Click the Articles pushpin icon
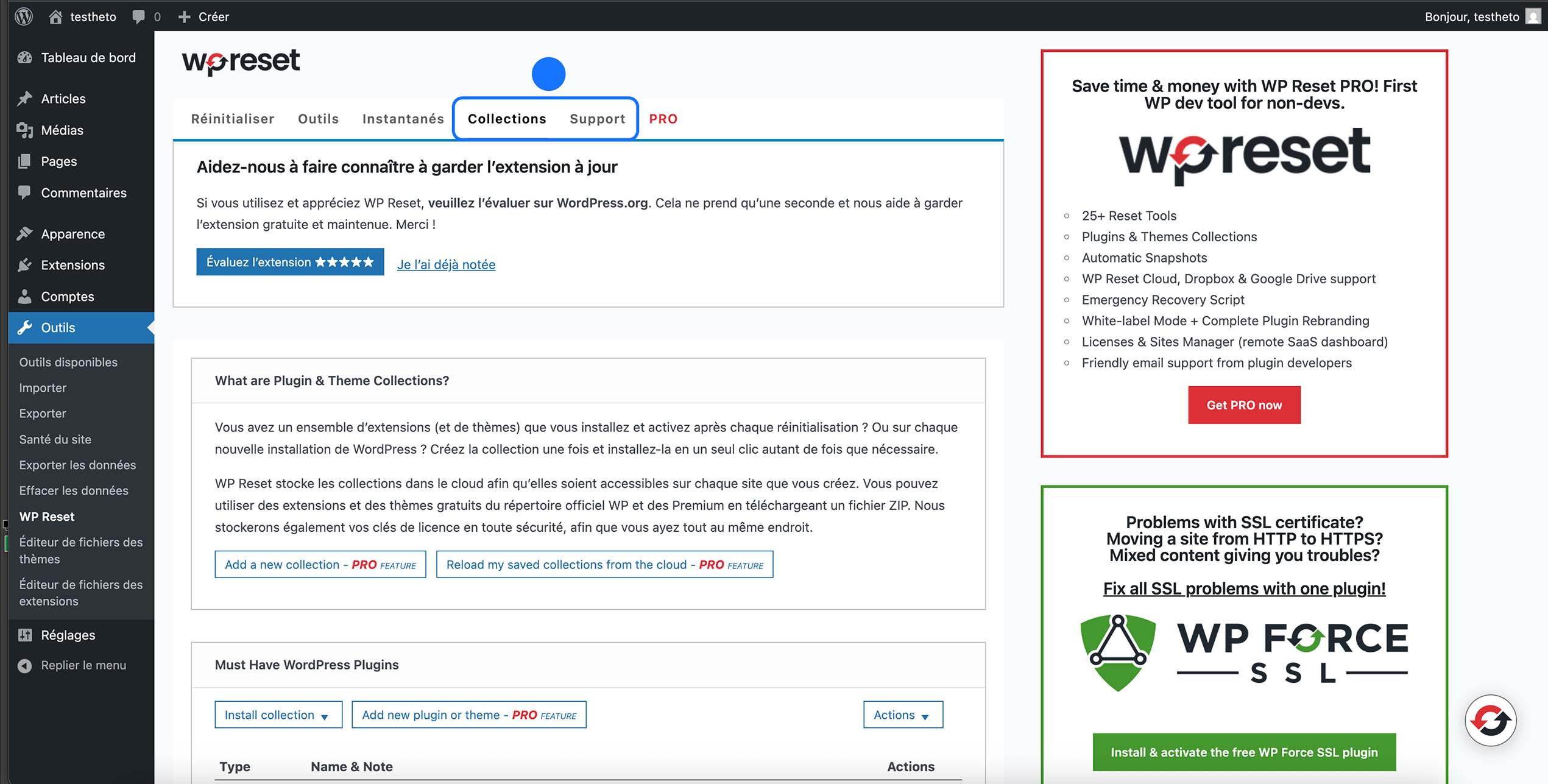This screenshot has width=1548, height=784. pyautogui.click(x=25, y=98)
